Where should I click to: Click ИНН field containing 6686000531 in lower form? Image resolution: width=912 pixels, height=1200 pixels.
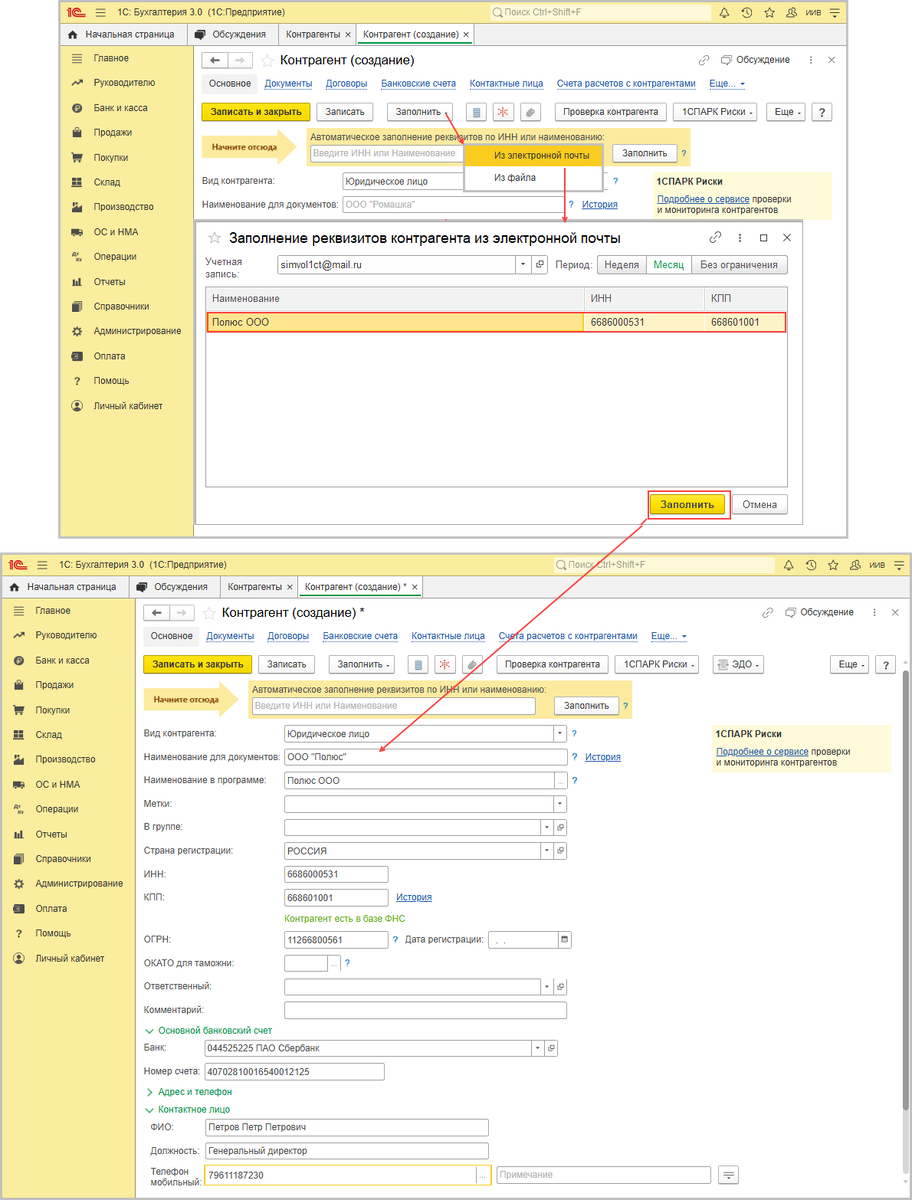[336, 875]
